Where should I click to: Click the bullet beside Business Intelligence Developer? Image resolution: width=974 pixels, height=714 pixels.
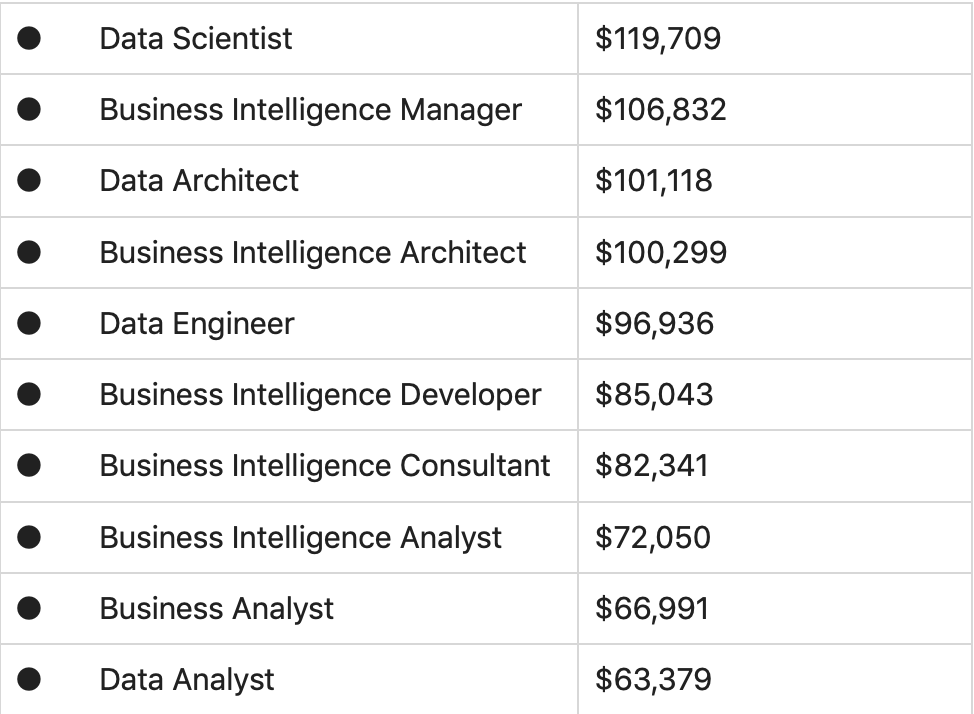[29, 394]
